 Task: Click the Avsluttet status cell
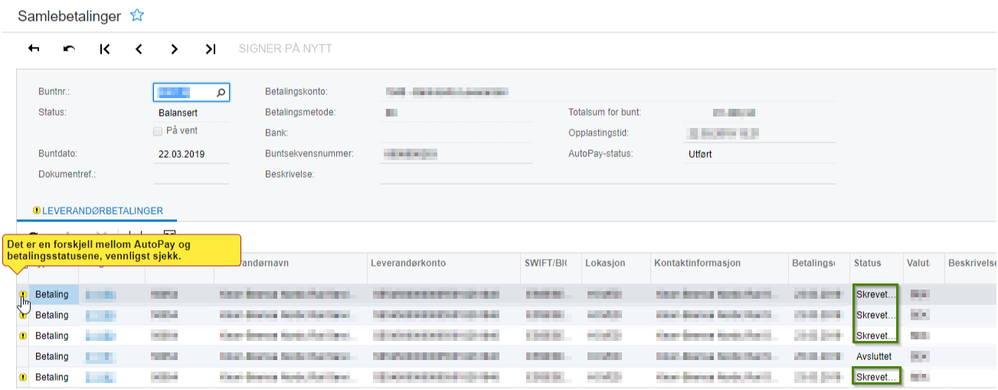(876, 356)
